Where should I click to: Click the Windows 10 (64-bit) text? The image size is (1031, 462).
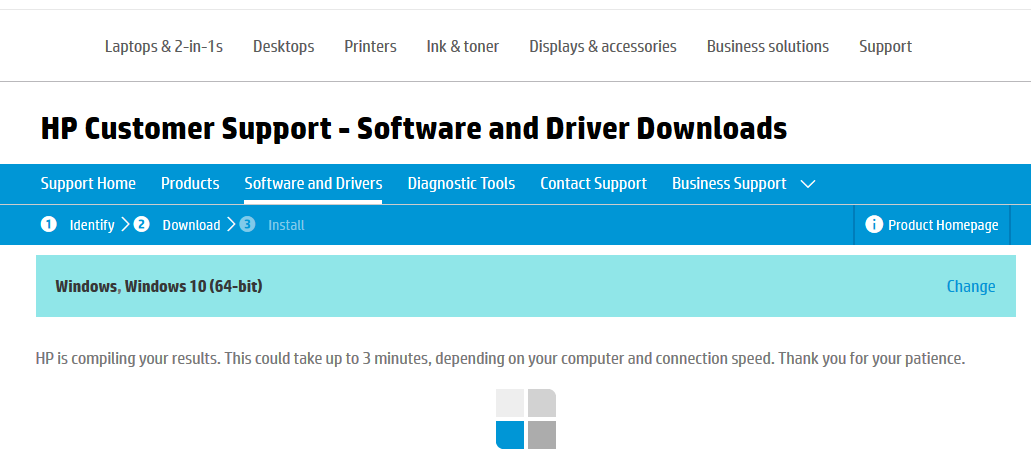pos(193,287)
